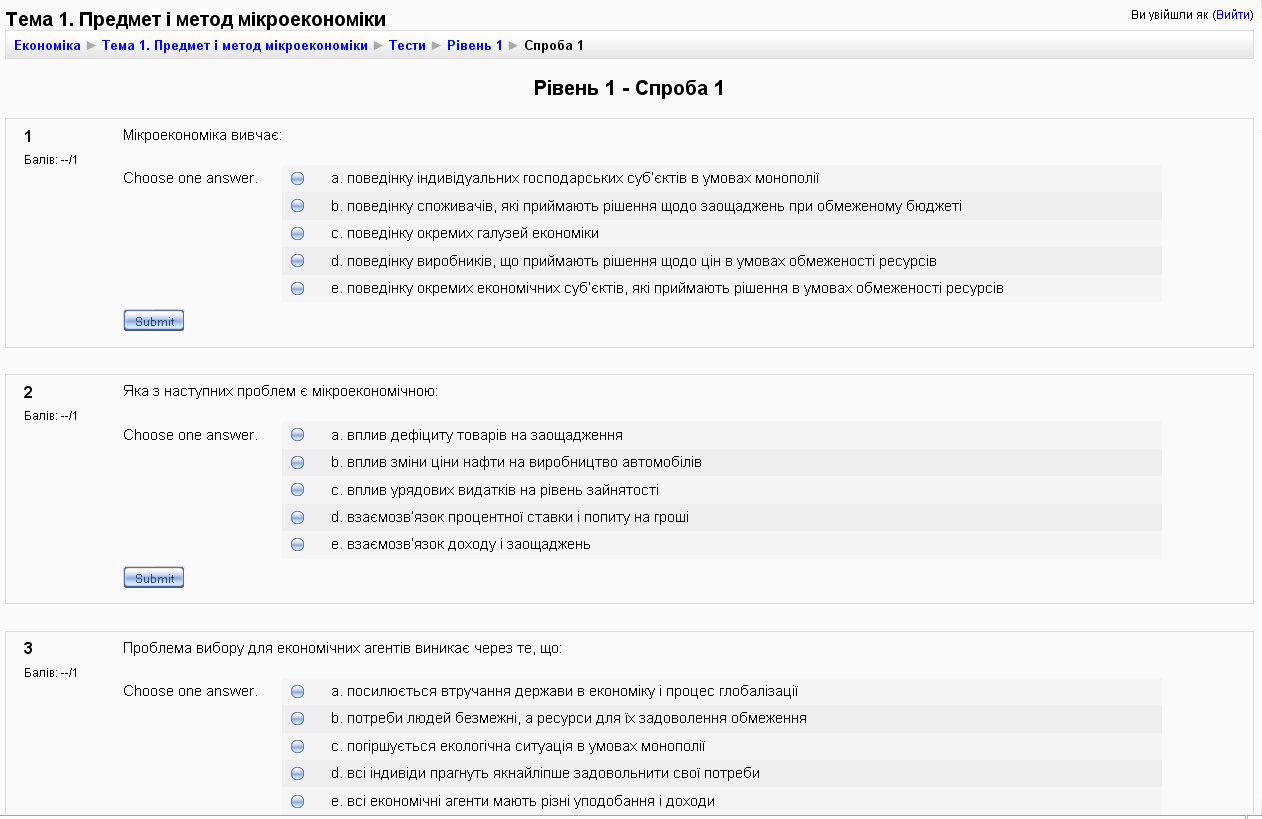Image resolution: width=1262 pixels, height=819 pixels.
Task: Choose answer b потреби людей безмежні
Action: tap(297, 719)
